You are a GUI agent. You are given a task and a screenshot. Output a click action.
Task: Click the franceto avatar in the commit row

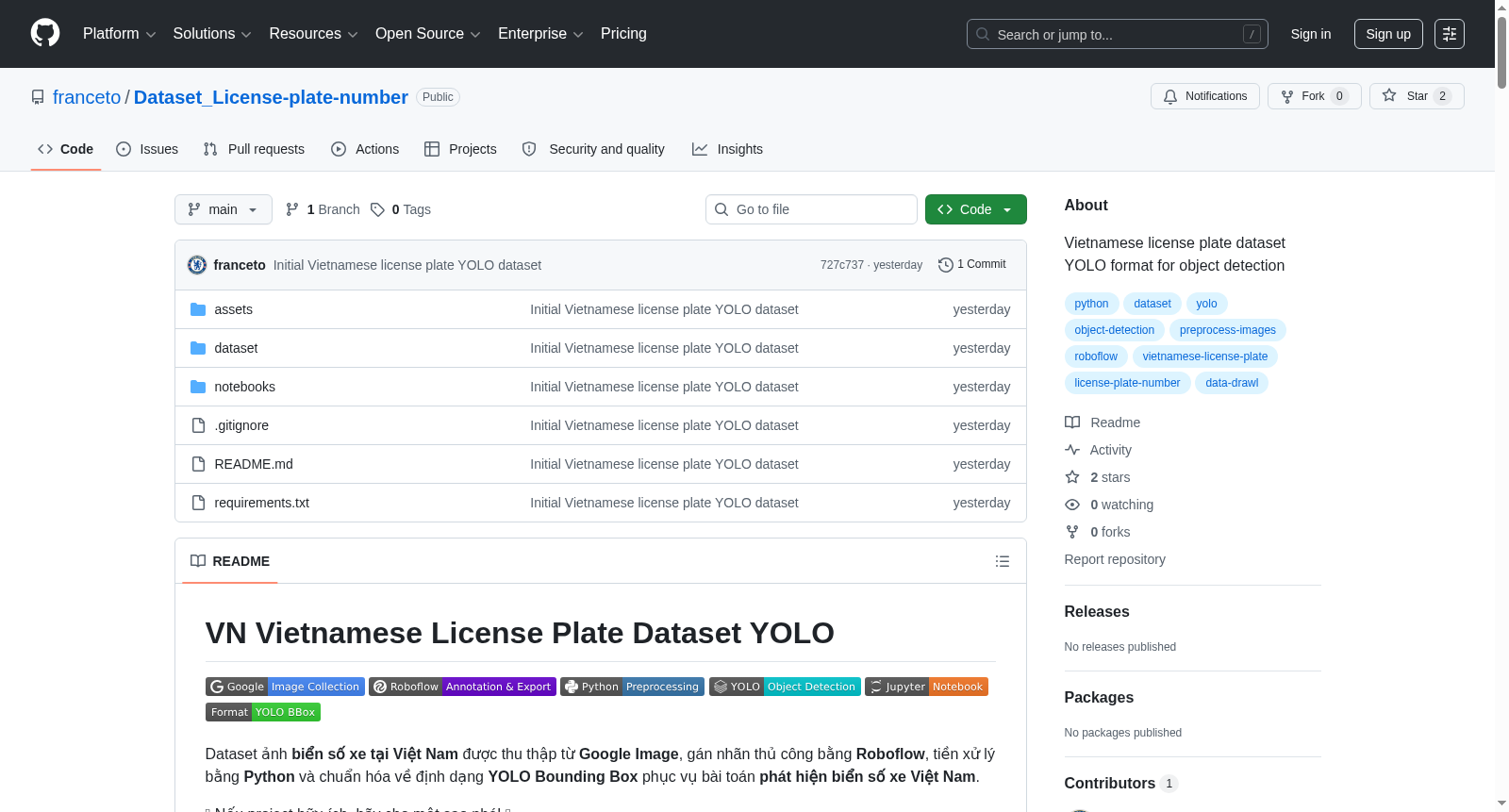coord(197,265)
